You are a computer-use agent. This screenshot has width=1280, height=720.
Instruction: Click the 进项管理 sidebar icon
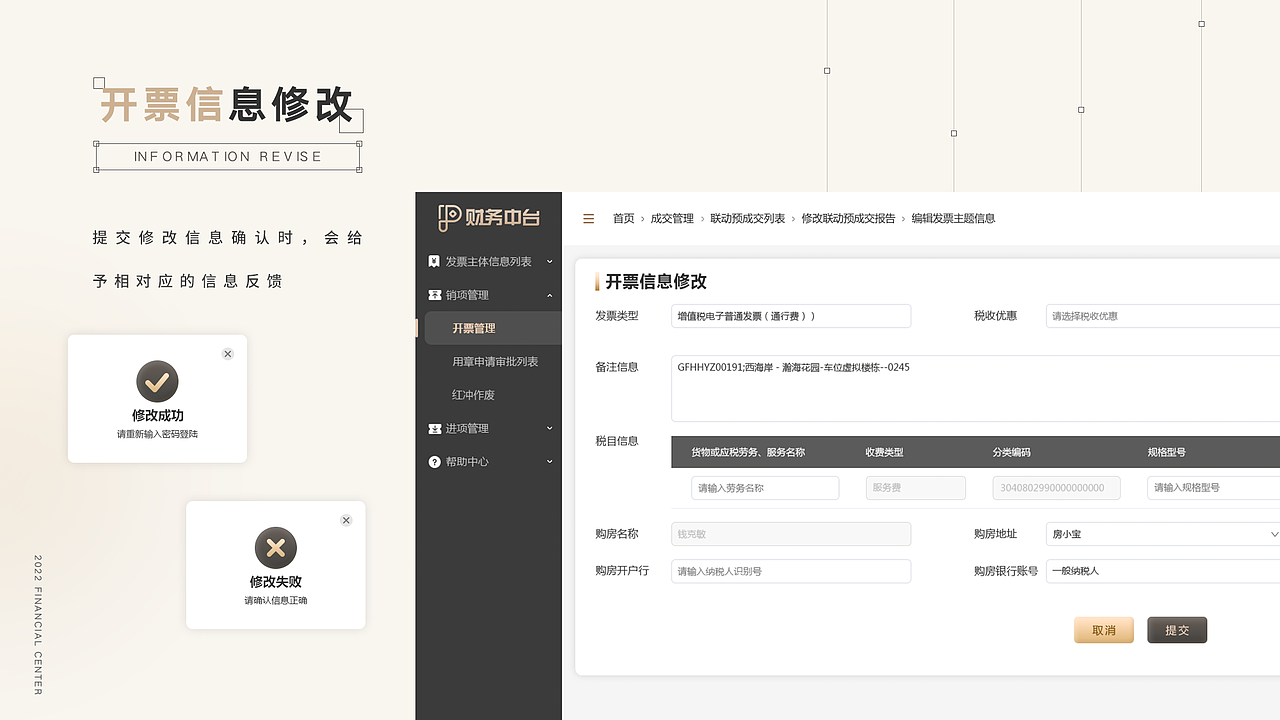434,428
